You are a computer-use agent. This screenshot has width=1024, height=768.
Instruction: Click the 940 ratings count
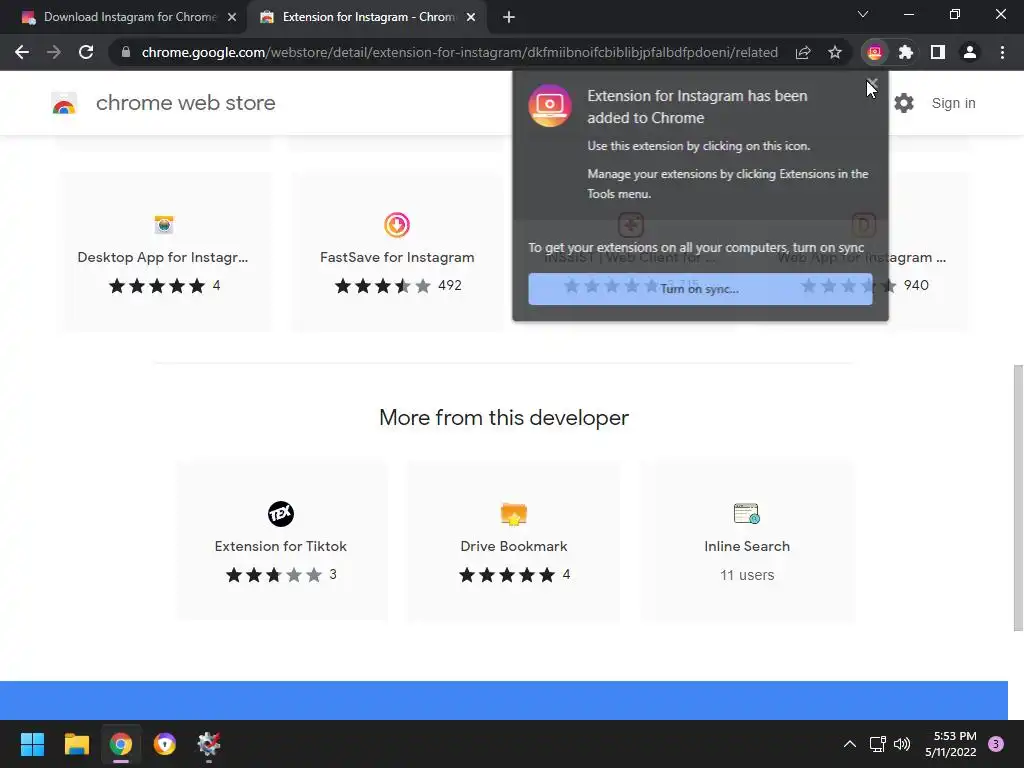pyautogui.click(x=916, y=285)
